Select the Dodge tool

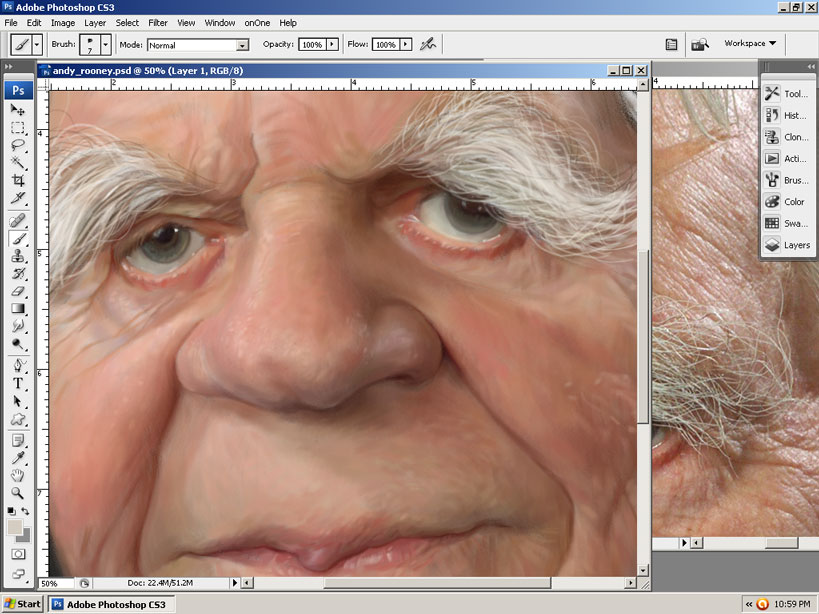tap(18, 344)
